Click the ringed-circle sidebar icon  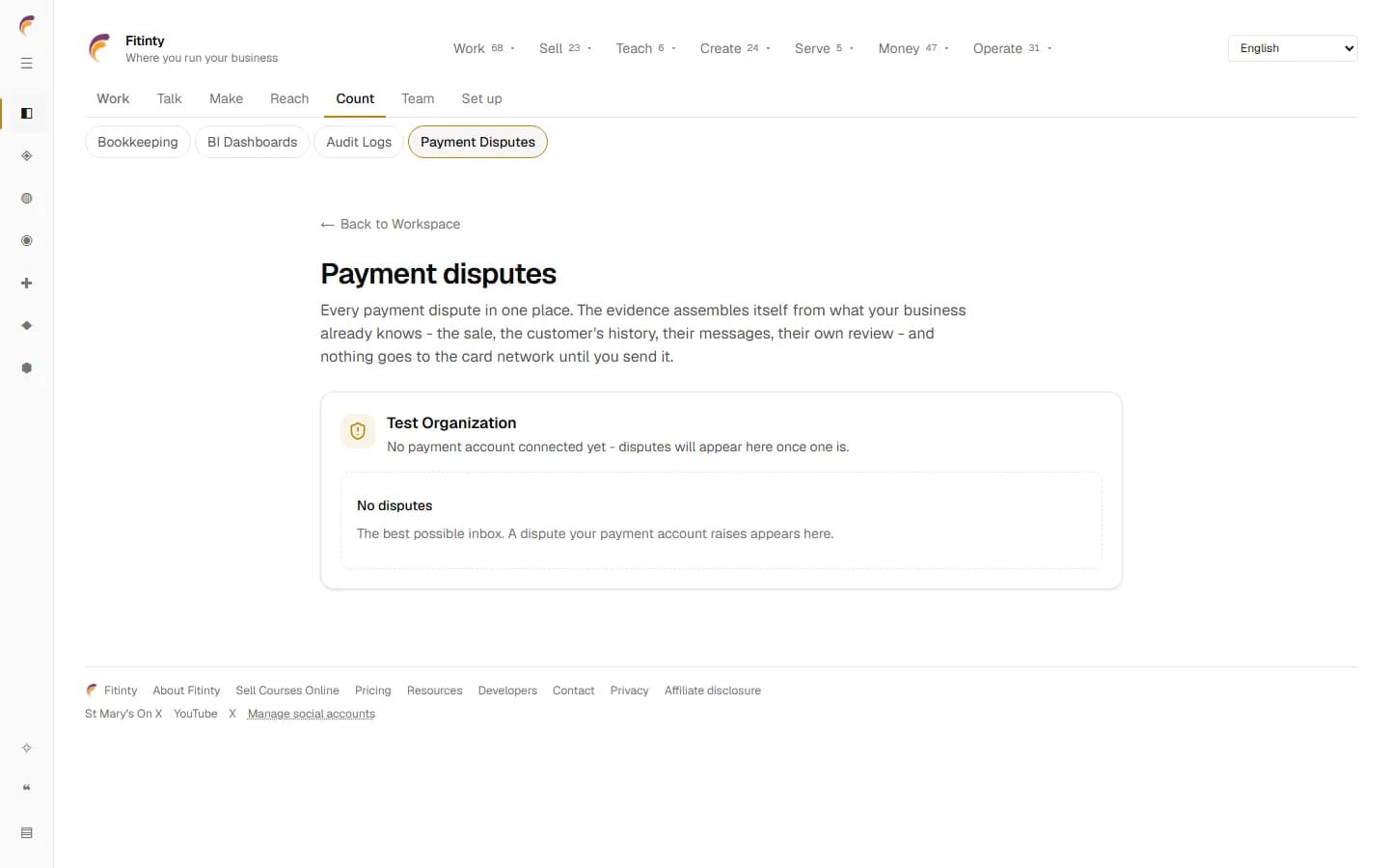click(27, 241)
